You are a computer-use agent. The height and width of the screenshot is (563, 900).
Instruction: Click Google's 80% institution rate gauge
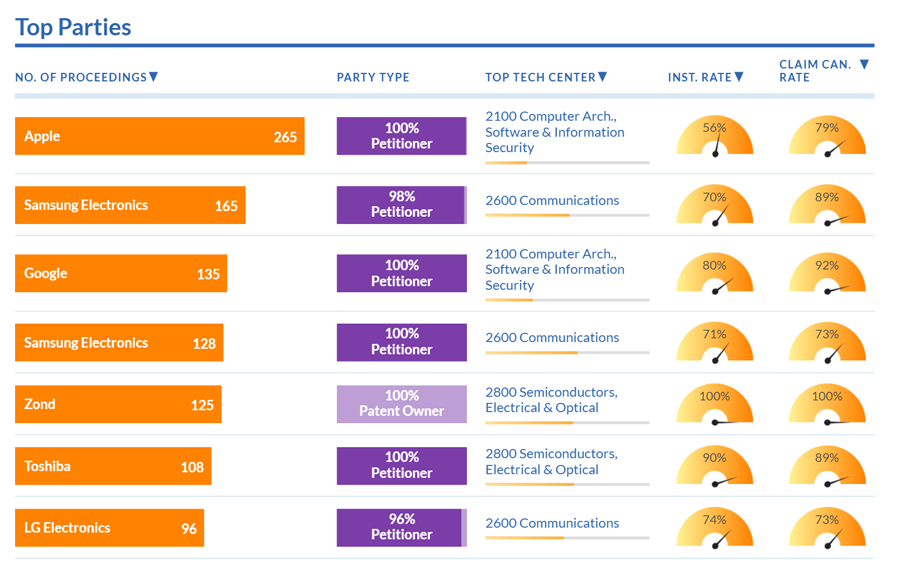[x=714, y=275]
